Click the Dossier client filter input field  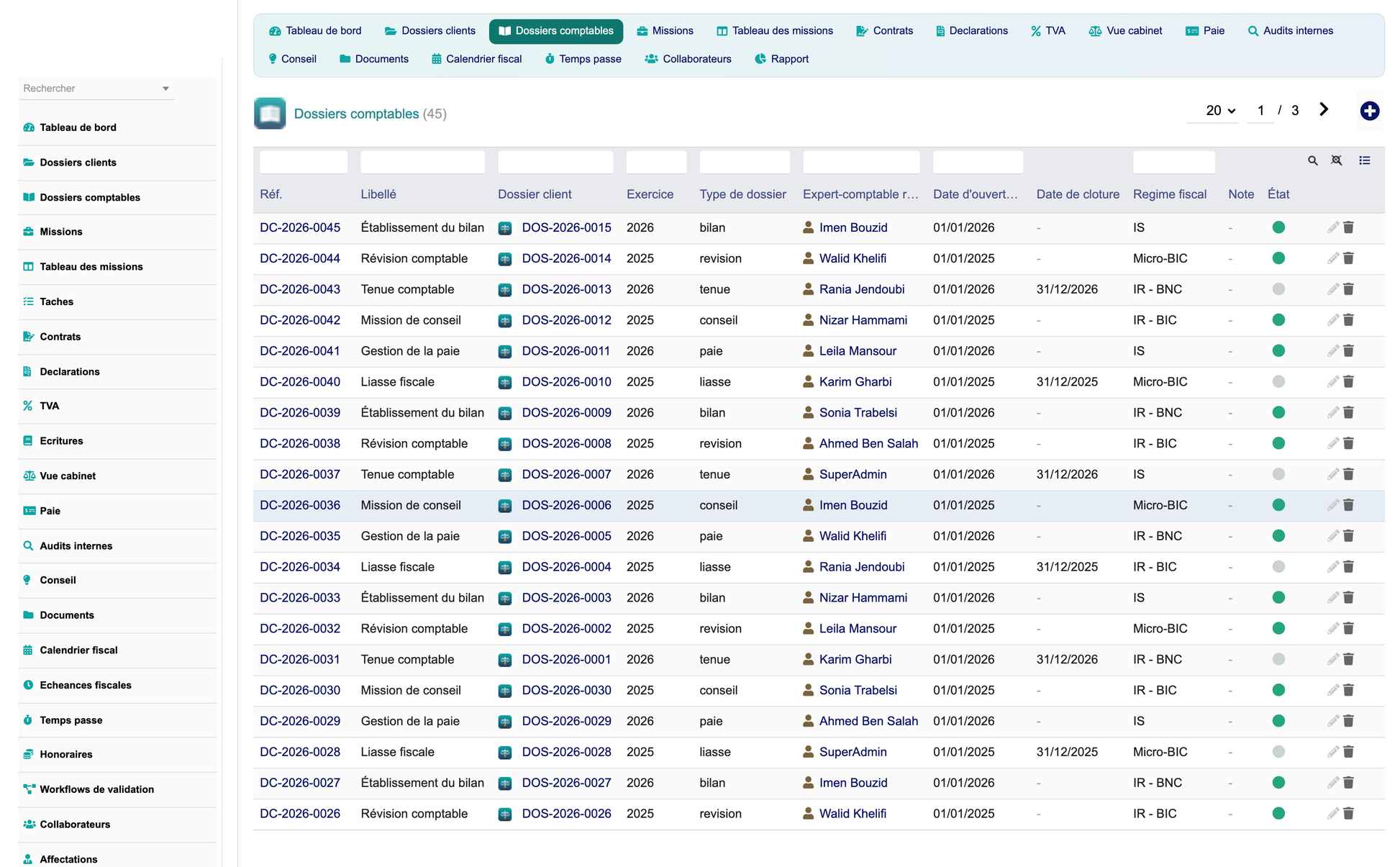(x=555, y=162)
